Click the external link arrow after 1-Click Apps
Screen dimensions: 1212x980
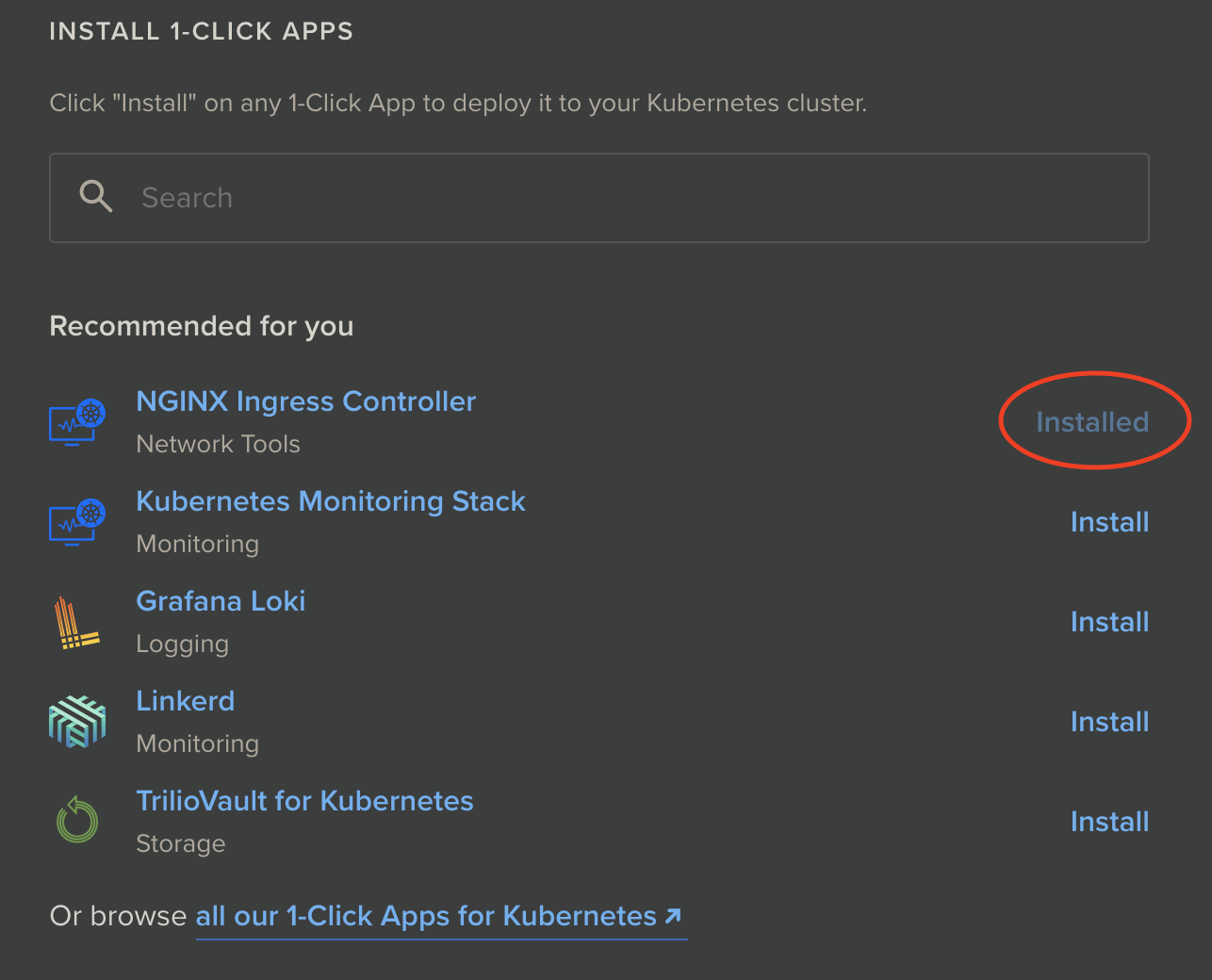click(673, 916)
